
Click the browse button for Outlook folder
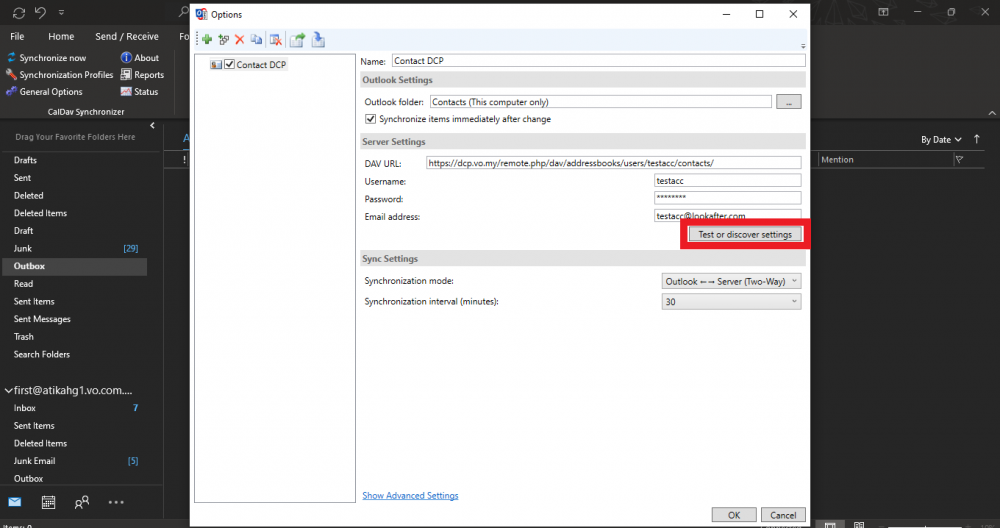[x=789, y=102]
